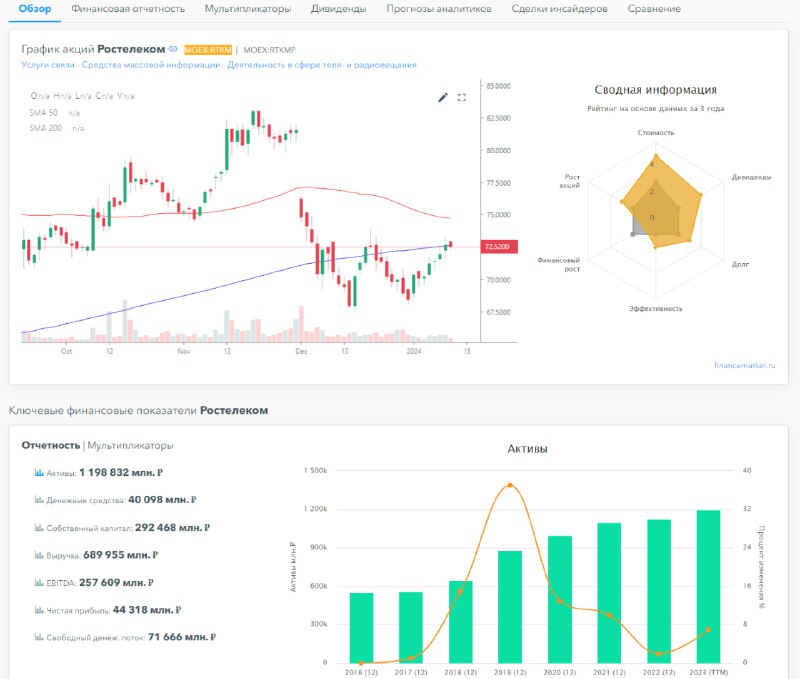Open the Дивиденды tab

tap(339, 9)
